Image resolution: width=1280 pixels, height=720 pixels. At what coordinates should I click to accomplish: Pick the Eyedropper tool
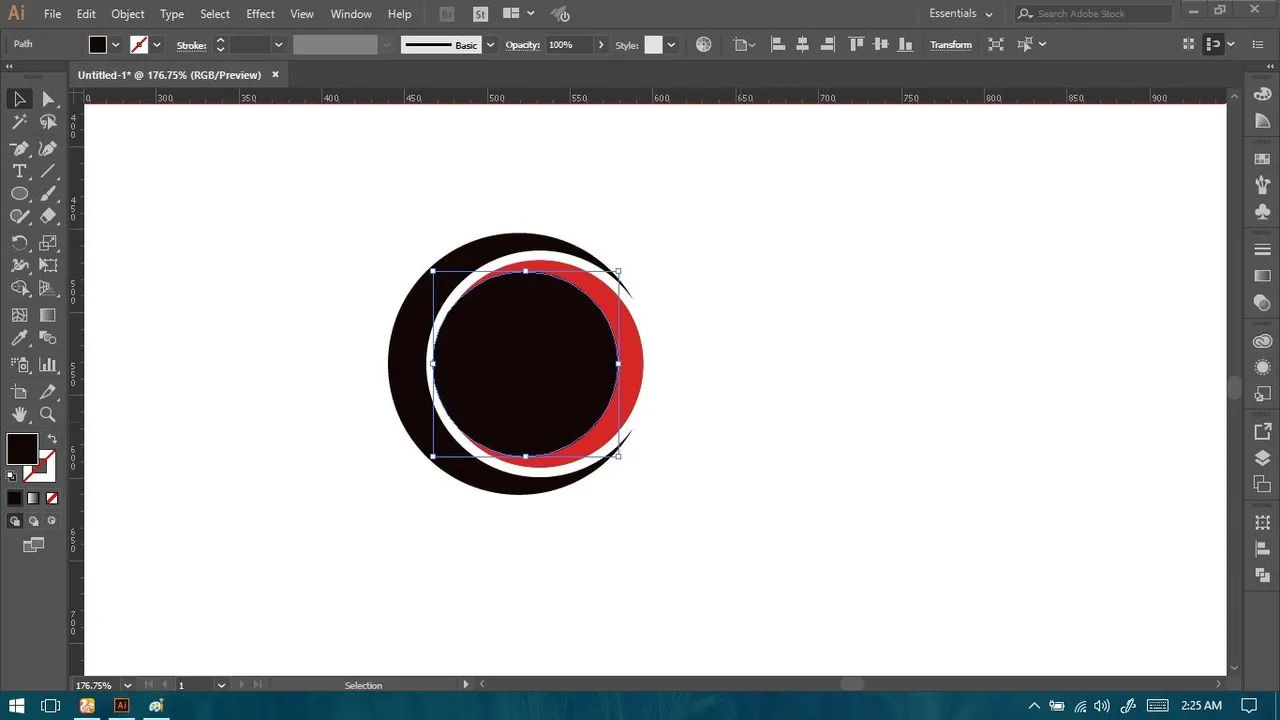coord(19,339)
